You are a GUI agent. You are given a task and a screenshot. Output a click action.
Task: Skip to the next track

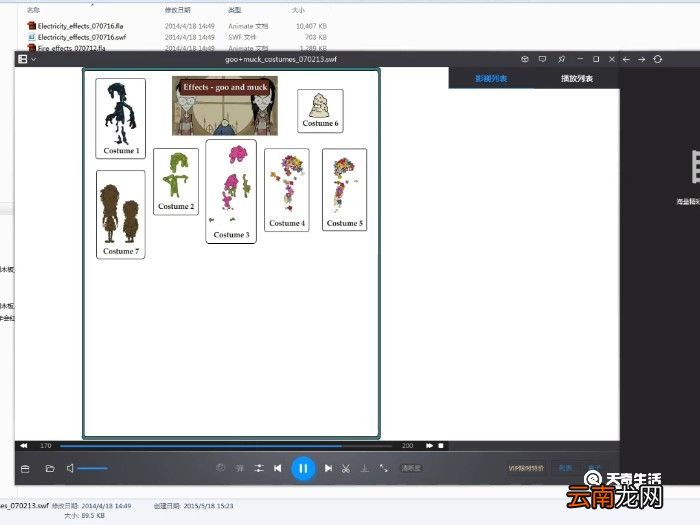(328, 468)
